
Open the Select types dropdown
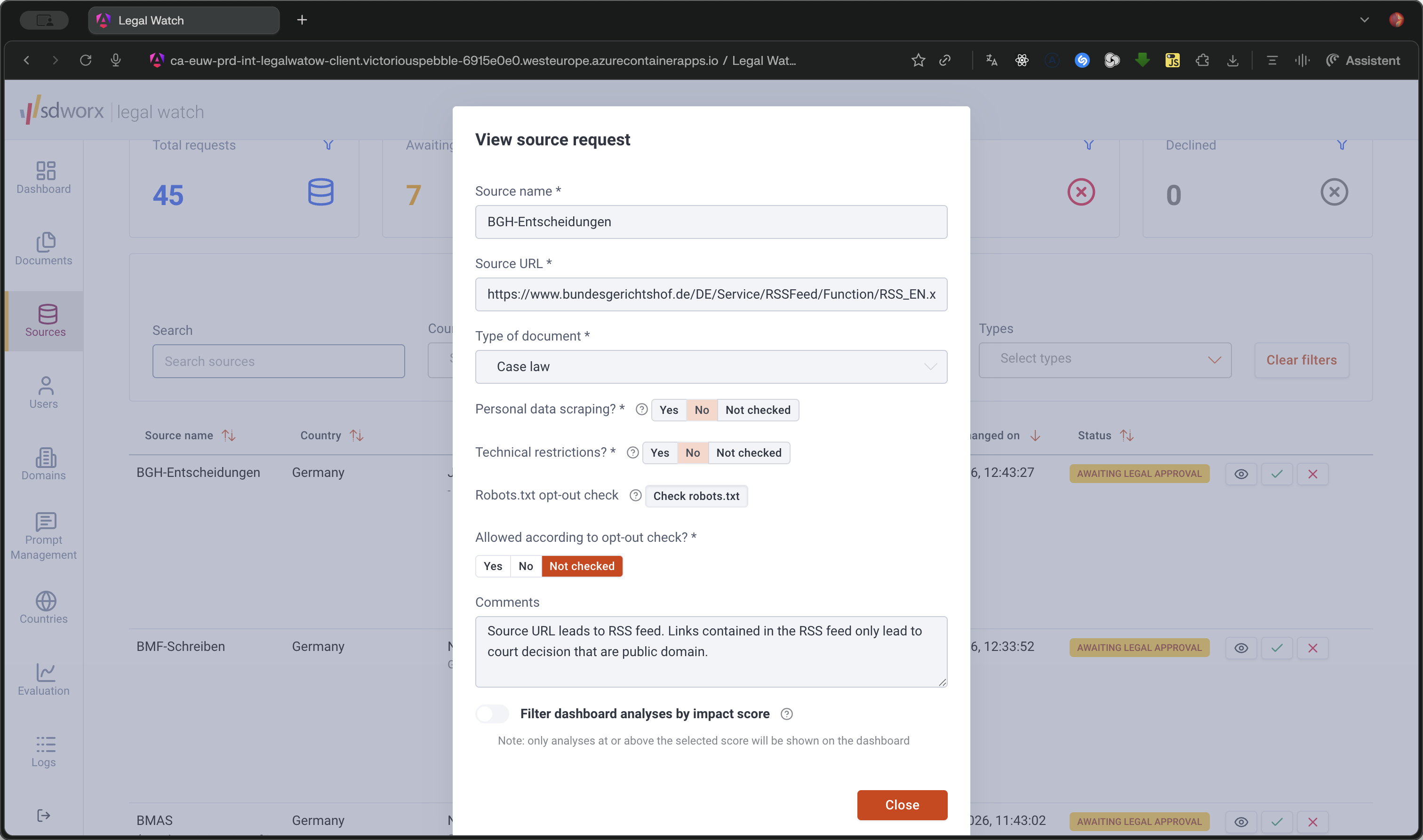(x=1105, y=359)
